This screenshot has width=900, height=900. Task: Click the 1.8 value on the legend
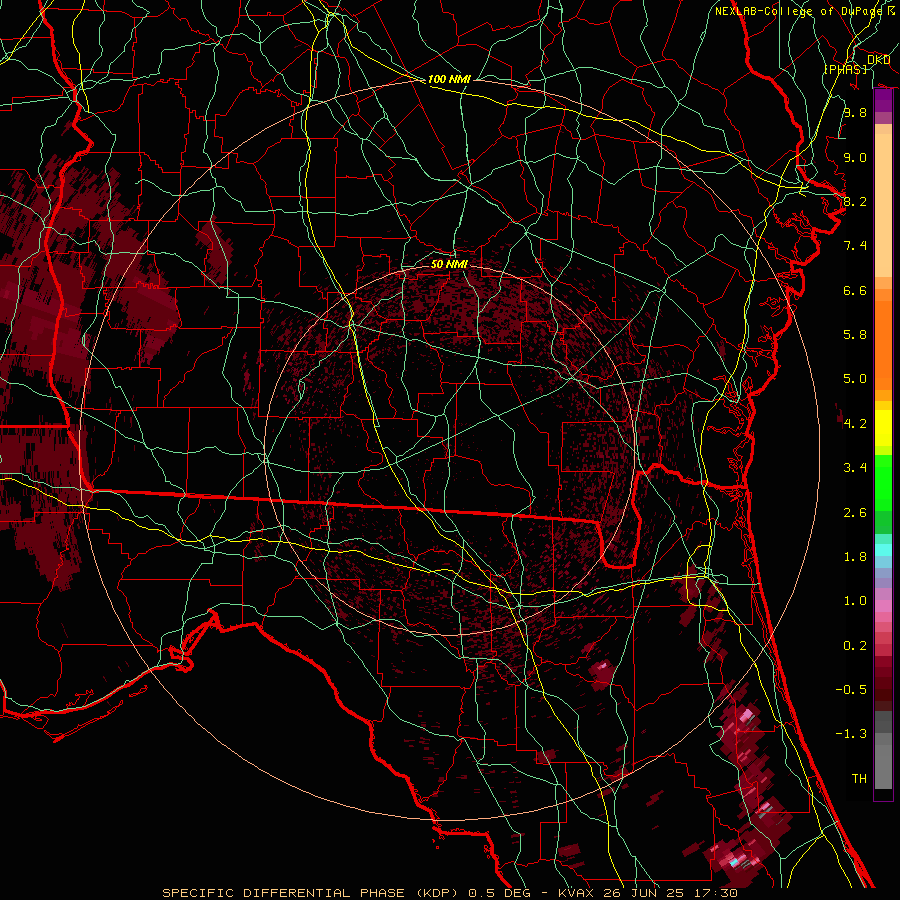[x=855, y=557]
